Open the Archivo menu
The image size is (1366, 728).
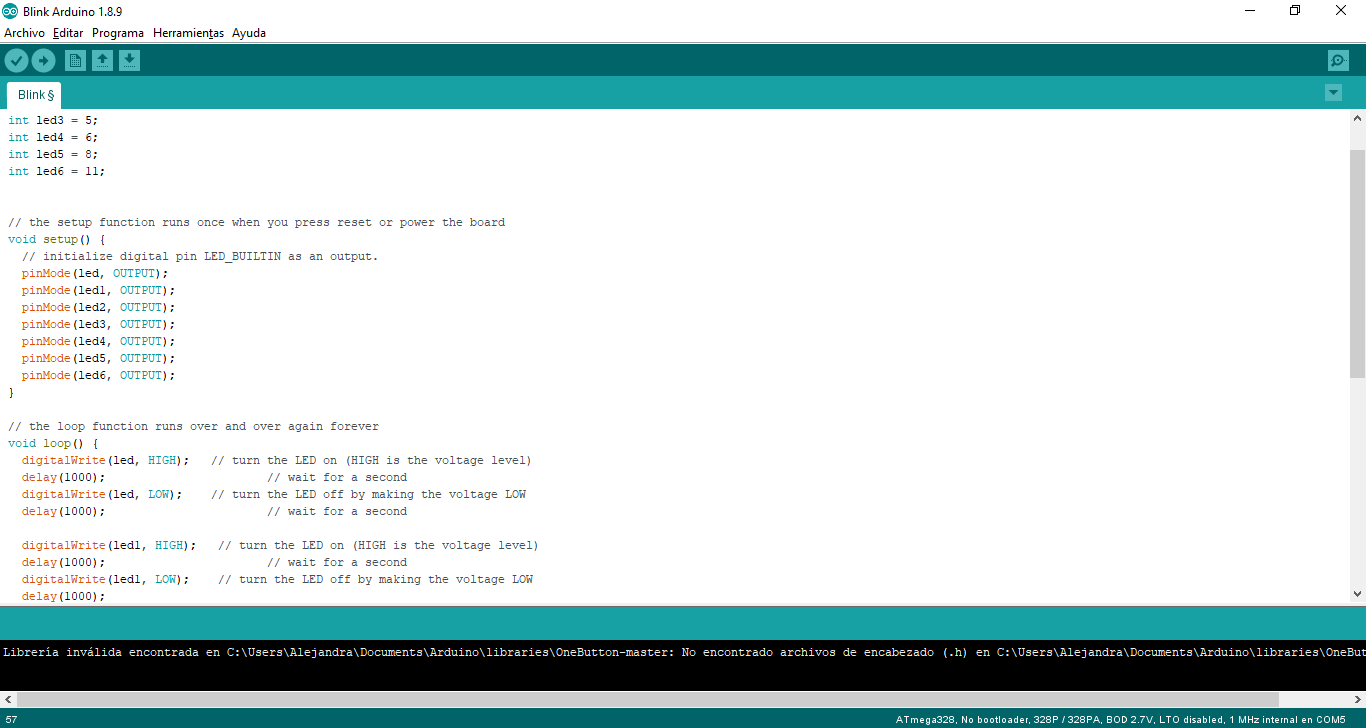coord(24,33)
